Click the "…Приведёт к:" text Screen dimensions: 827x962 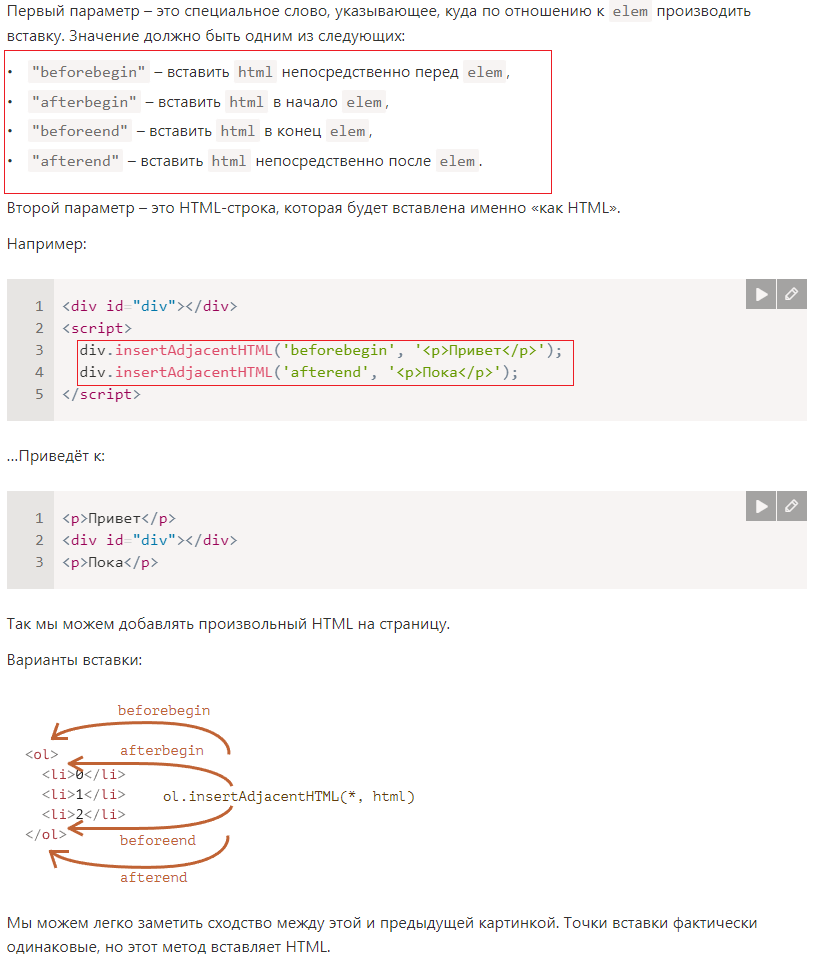[56, 456]
